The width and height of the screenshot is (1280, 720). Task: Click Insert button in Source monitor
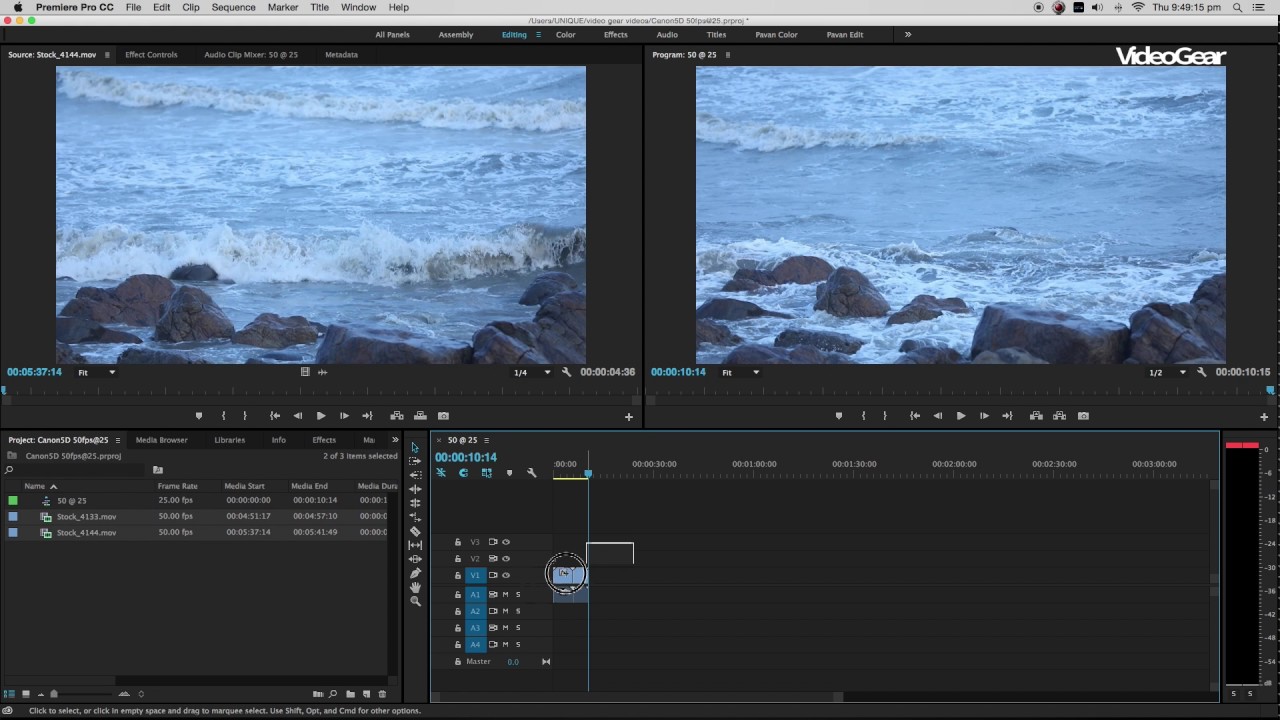pos(397,416)
